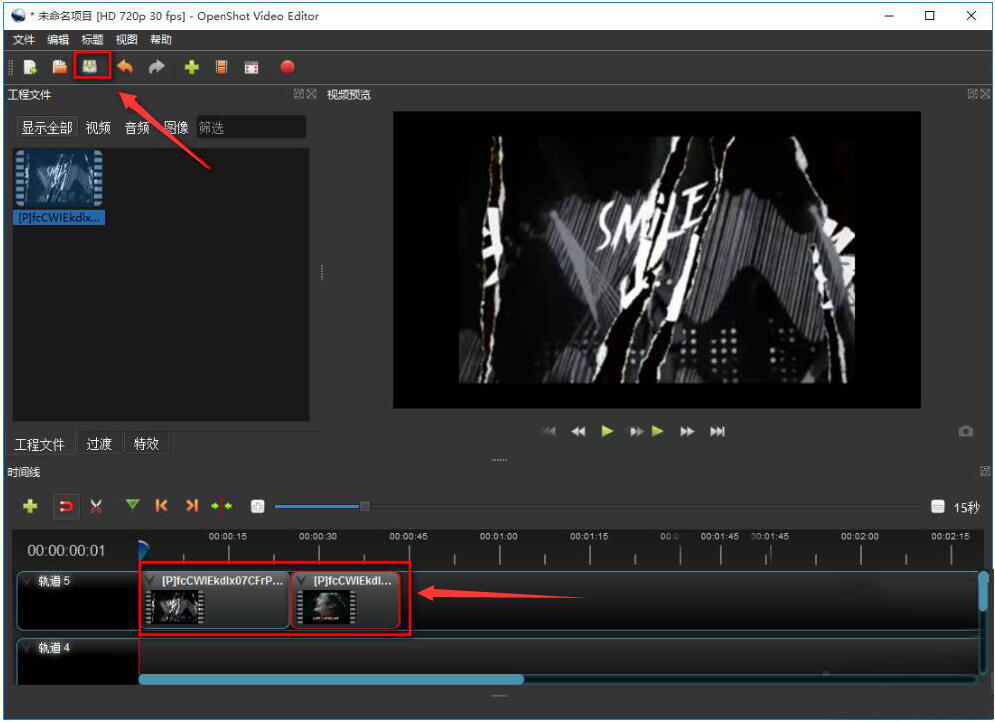Click the green Import Files plus icon
This screenshot has width=995, height=722.
click(x=191, y=67)
